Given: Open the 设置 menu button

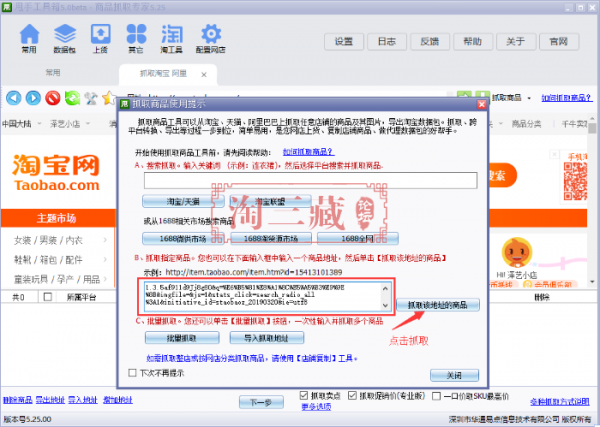Looking at the screenshot, I should pyautogui.click(x=344, y=42).
